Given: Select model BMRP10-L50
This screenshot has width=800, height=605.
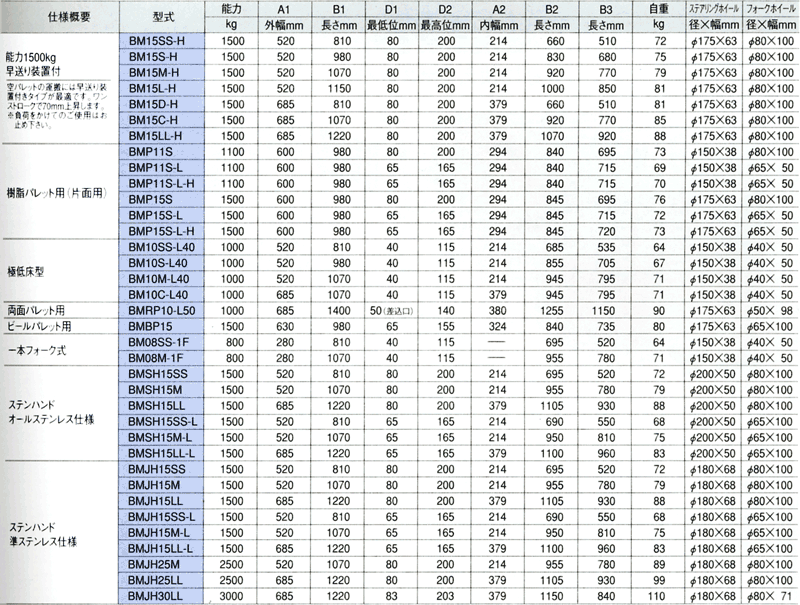Looking at the screenshot, I should (162, 311).
